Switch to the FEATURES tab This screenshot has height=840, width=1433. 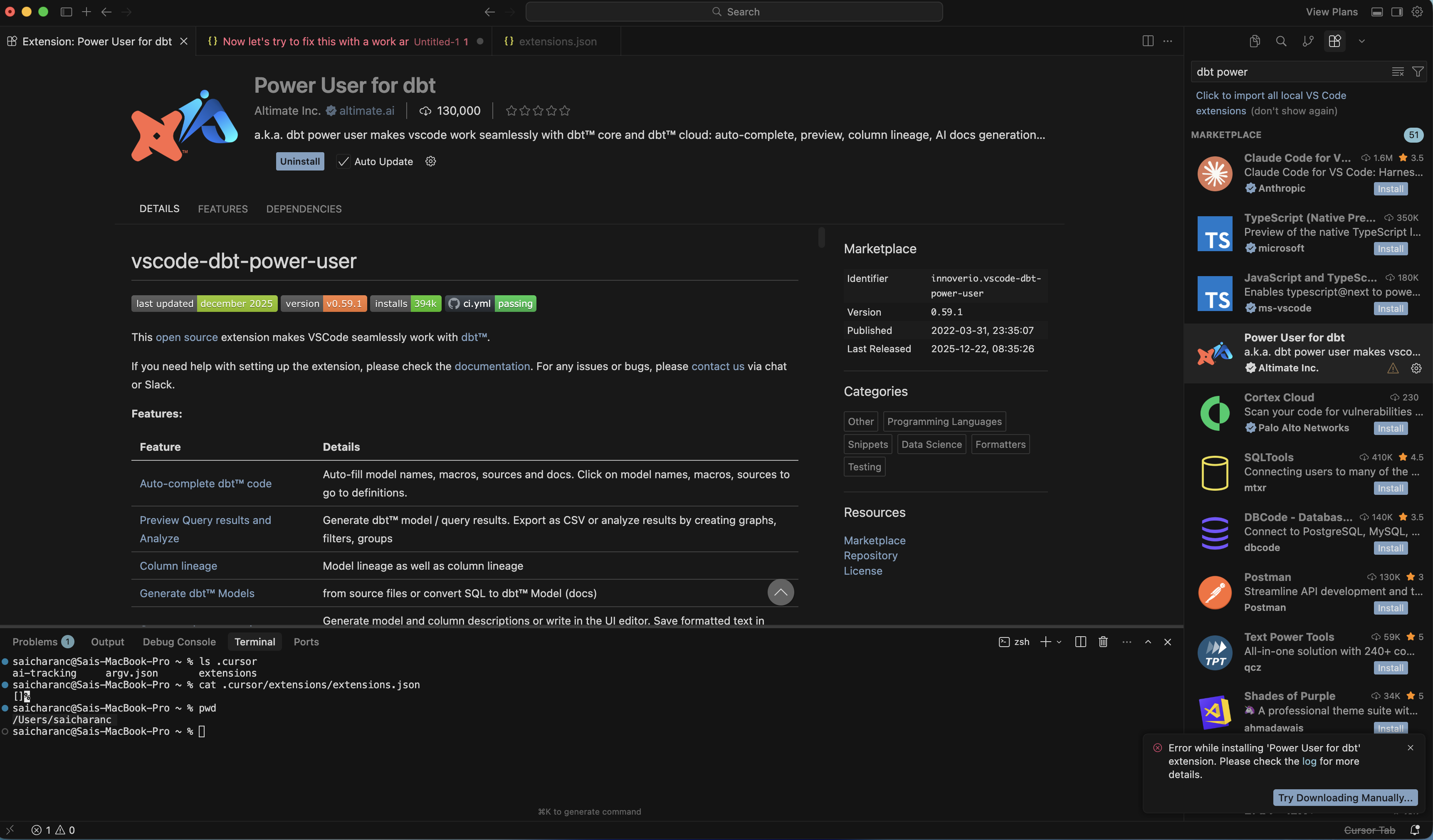click(222, 209)
